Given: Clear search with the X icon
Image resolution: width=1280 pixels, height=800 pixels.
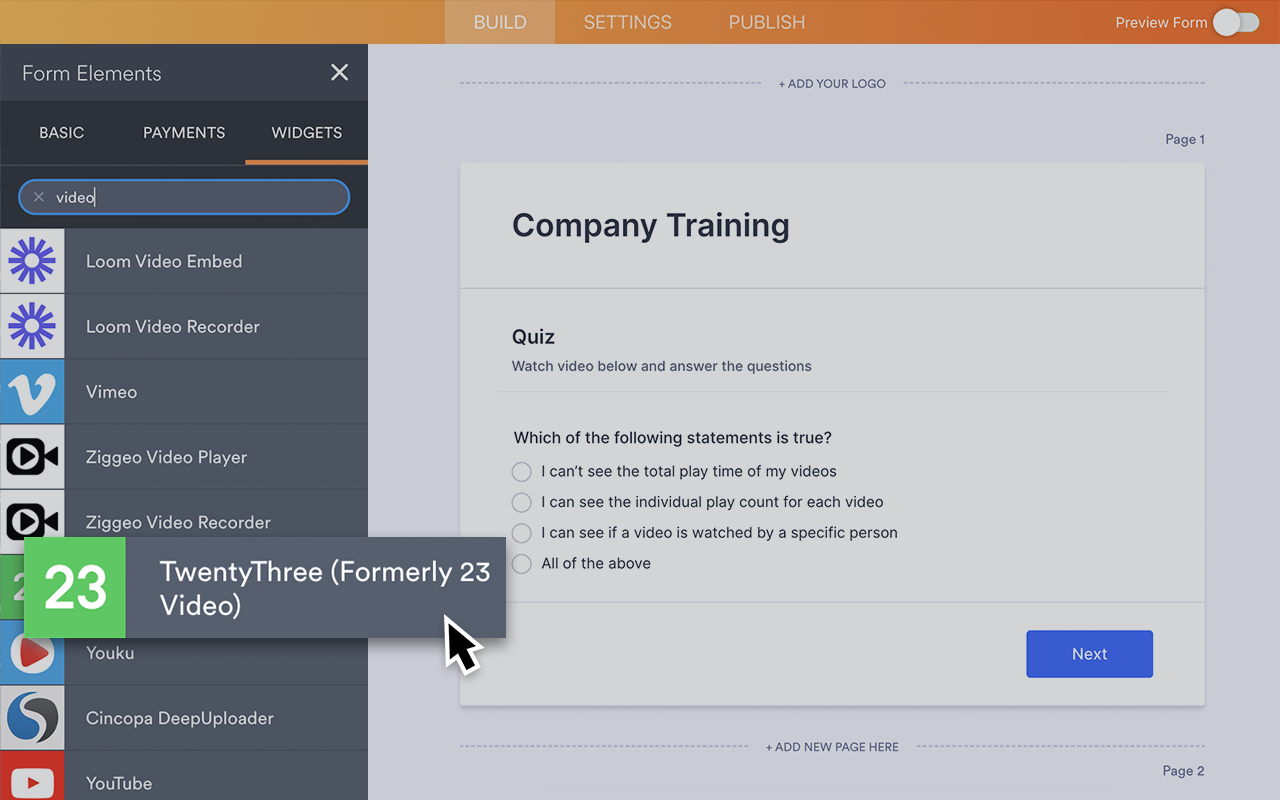Looking at the screenshot, I should (x=39, y=197).
